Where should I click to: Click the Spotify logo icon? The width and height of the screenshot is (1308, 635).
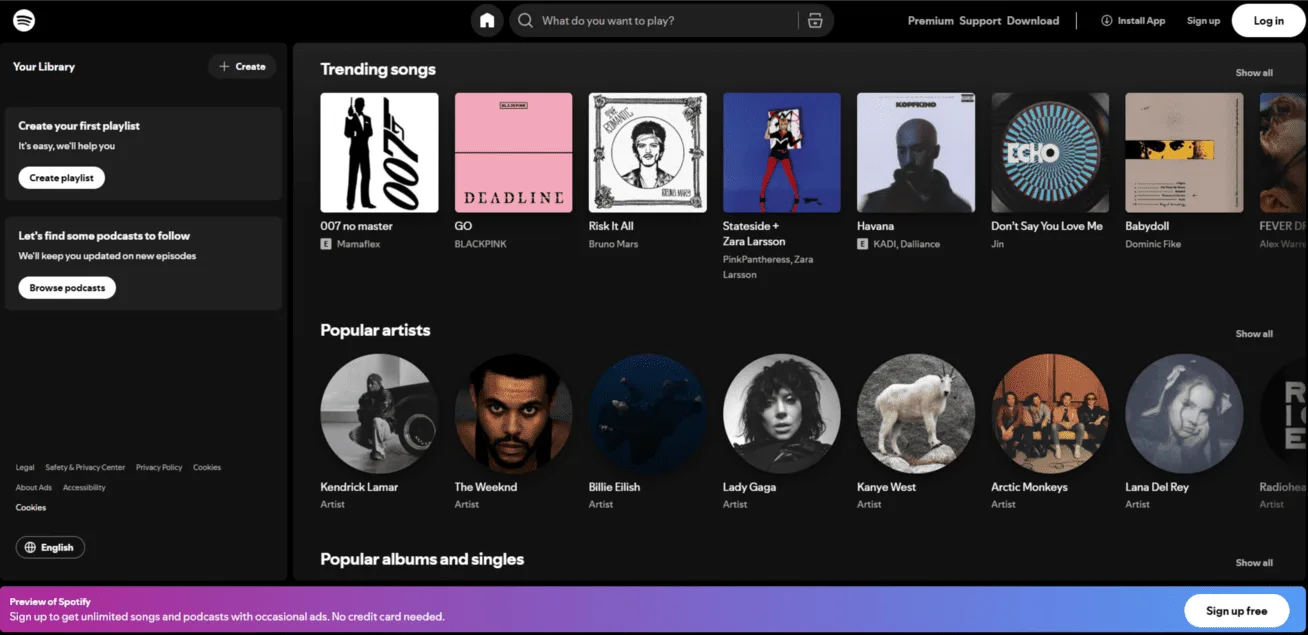tap(24, 20)
